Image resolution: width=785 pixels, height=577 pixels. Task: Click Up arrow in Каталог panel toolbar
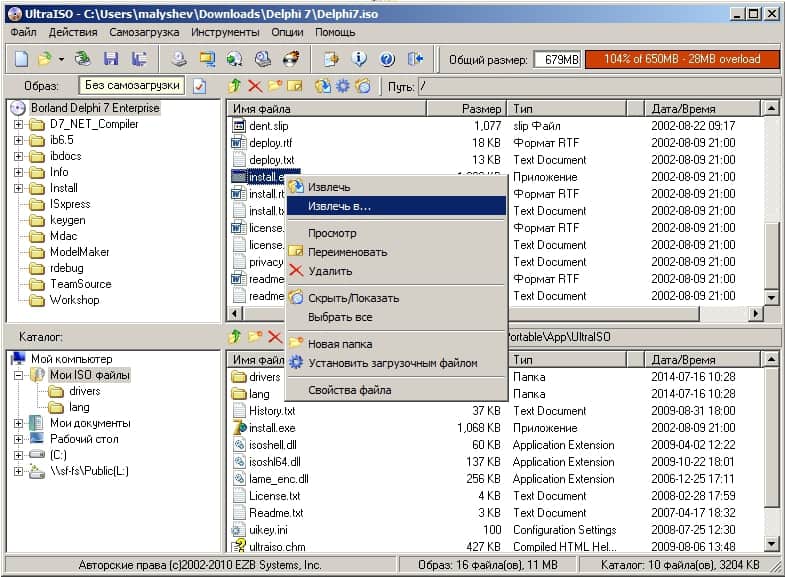click(234, 337)
